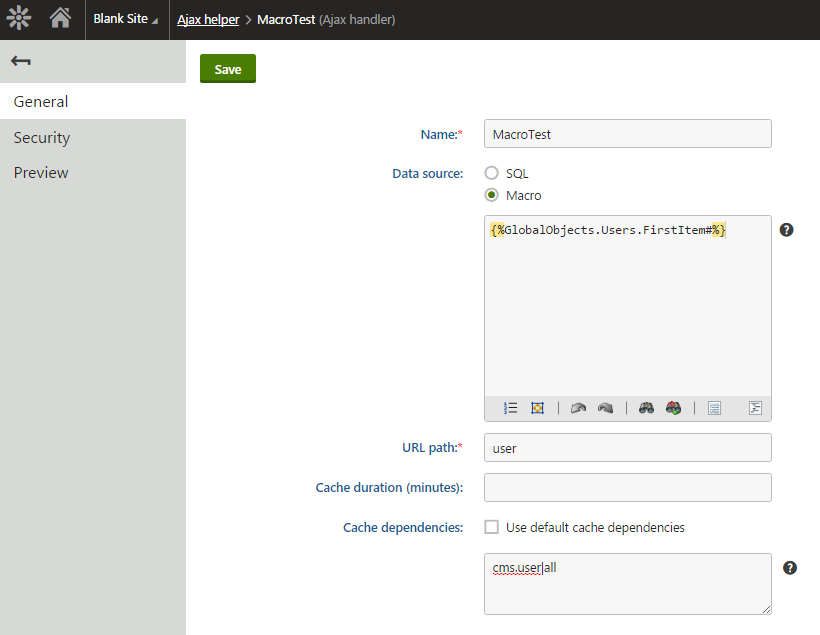Click the undo icon in editor toolbar

(x=578, y=408)
